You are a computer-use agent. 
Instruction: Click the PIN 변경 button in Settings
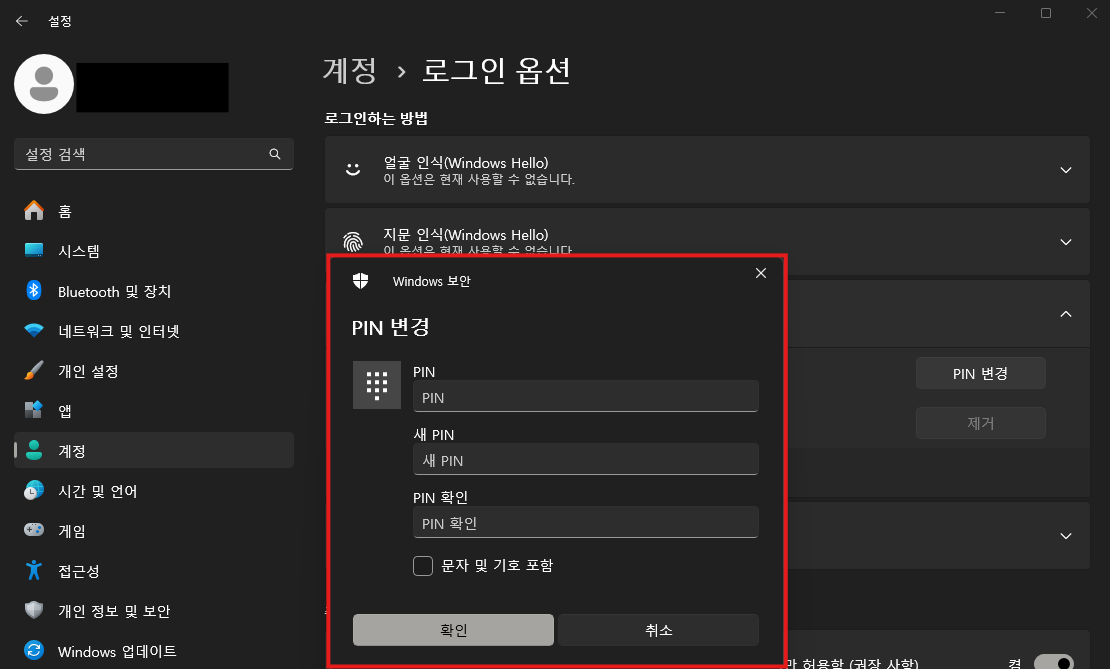tap(980, 373)
